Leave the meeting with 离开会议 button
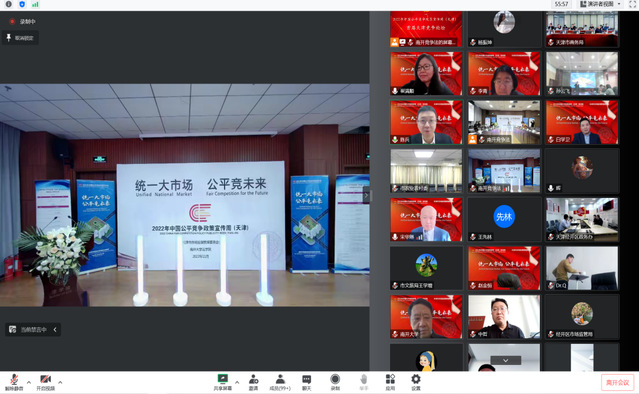 pyautogui.click(x=617, y=382)
